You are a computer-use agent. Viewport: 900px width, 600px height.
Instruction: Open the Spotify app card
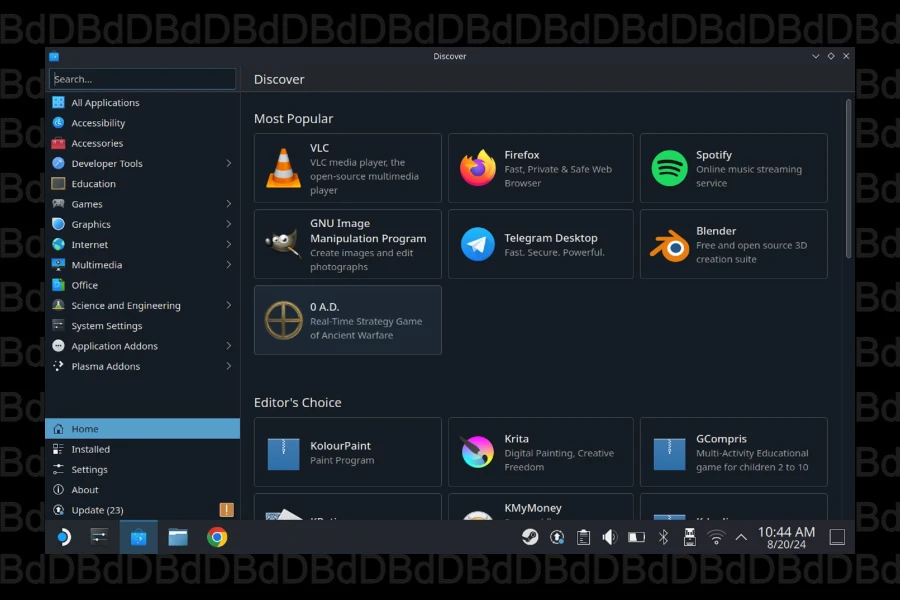point(734,168)
